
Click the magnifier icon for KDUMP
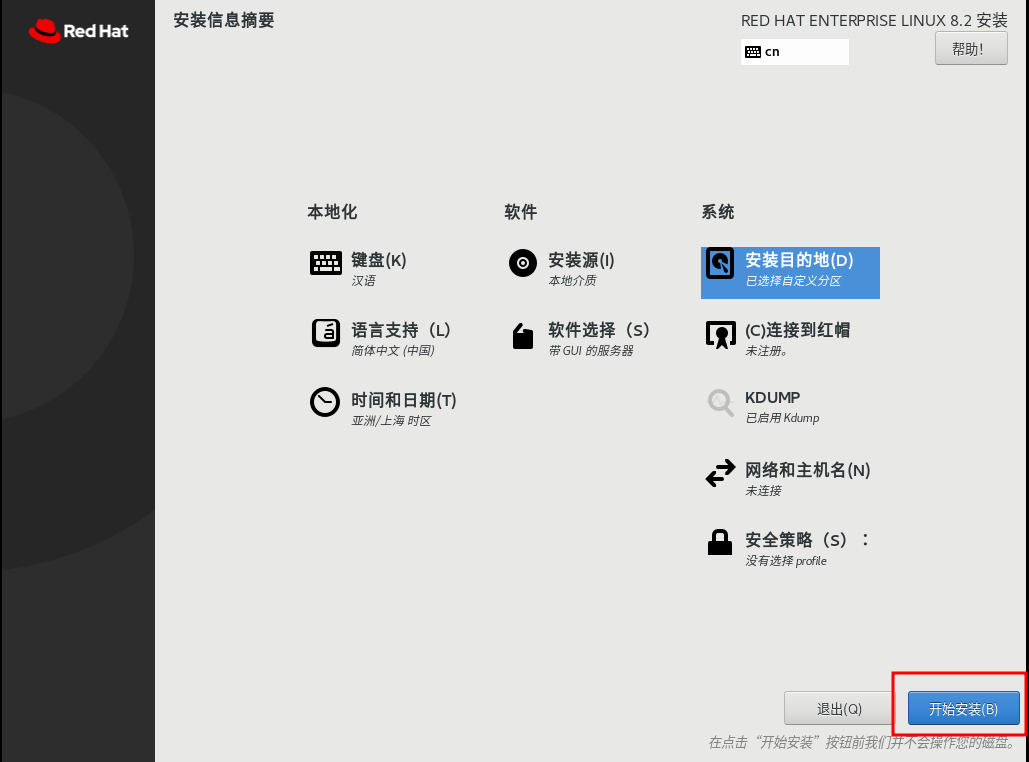(x=720, y=402)
